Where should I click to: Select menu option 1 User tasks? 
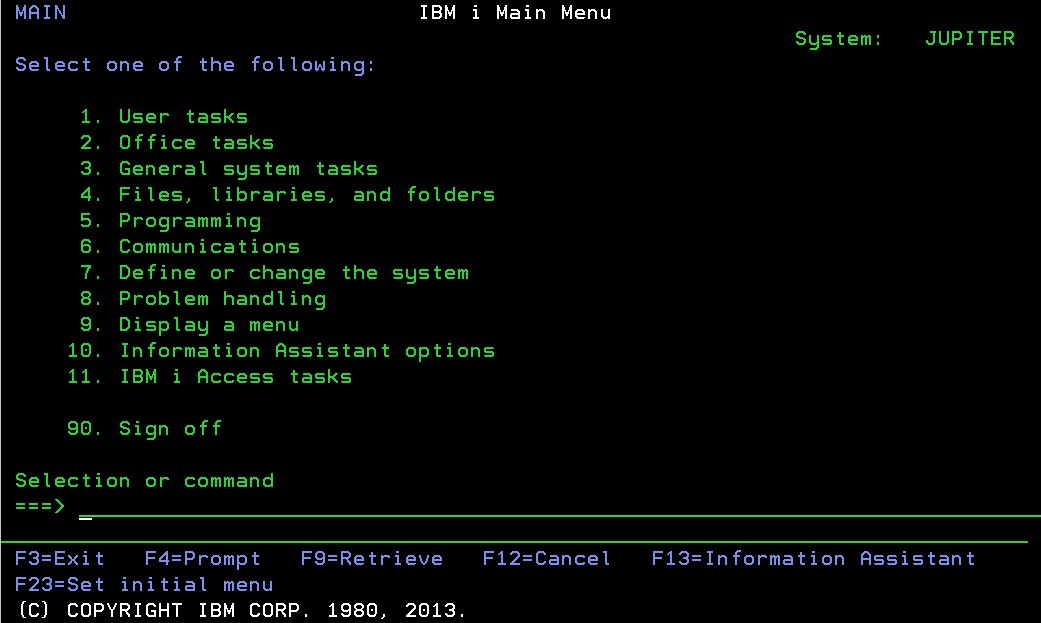pos(182,117)
